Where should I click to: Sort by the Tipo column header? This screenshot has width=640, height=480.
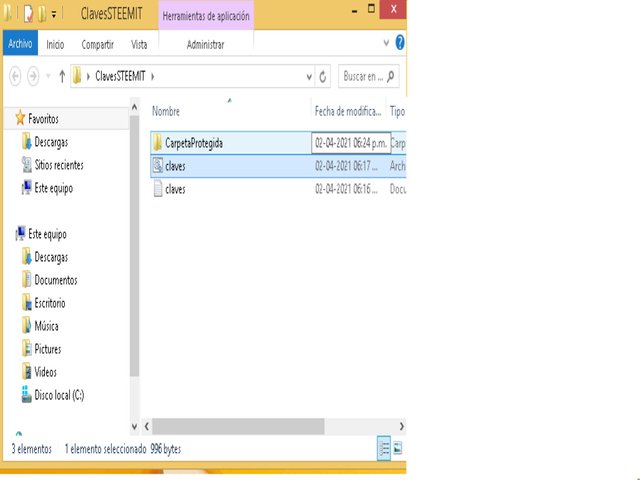[397, 111]
